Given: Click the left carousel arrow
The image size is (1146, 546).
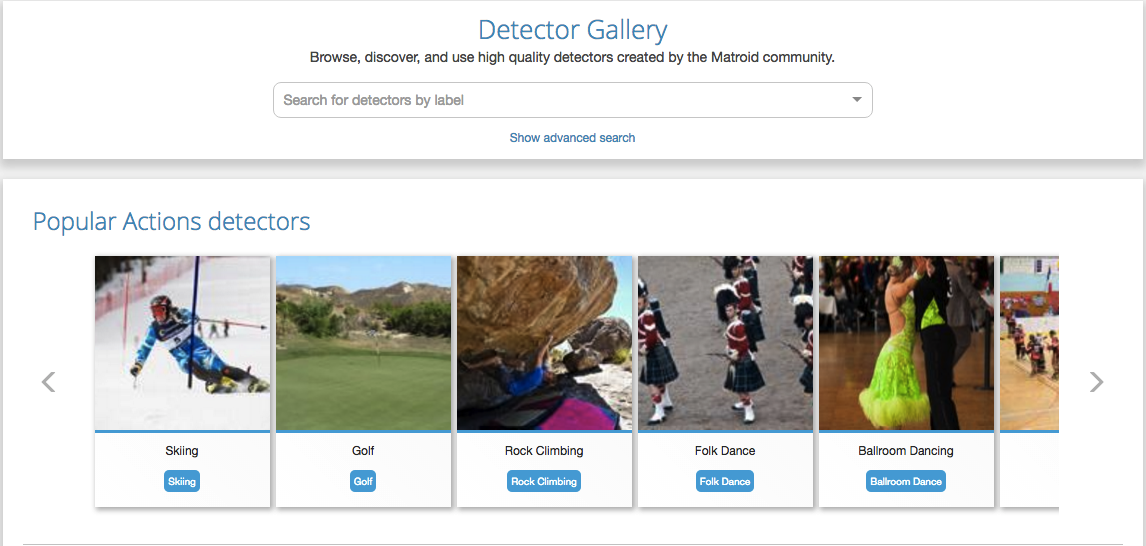Looking at the screenshot, I should tap(48, 382).
